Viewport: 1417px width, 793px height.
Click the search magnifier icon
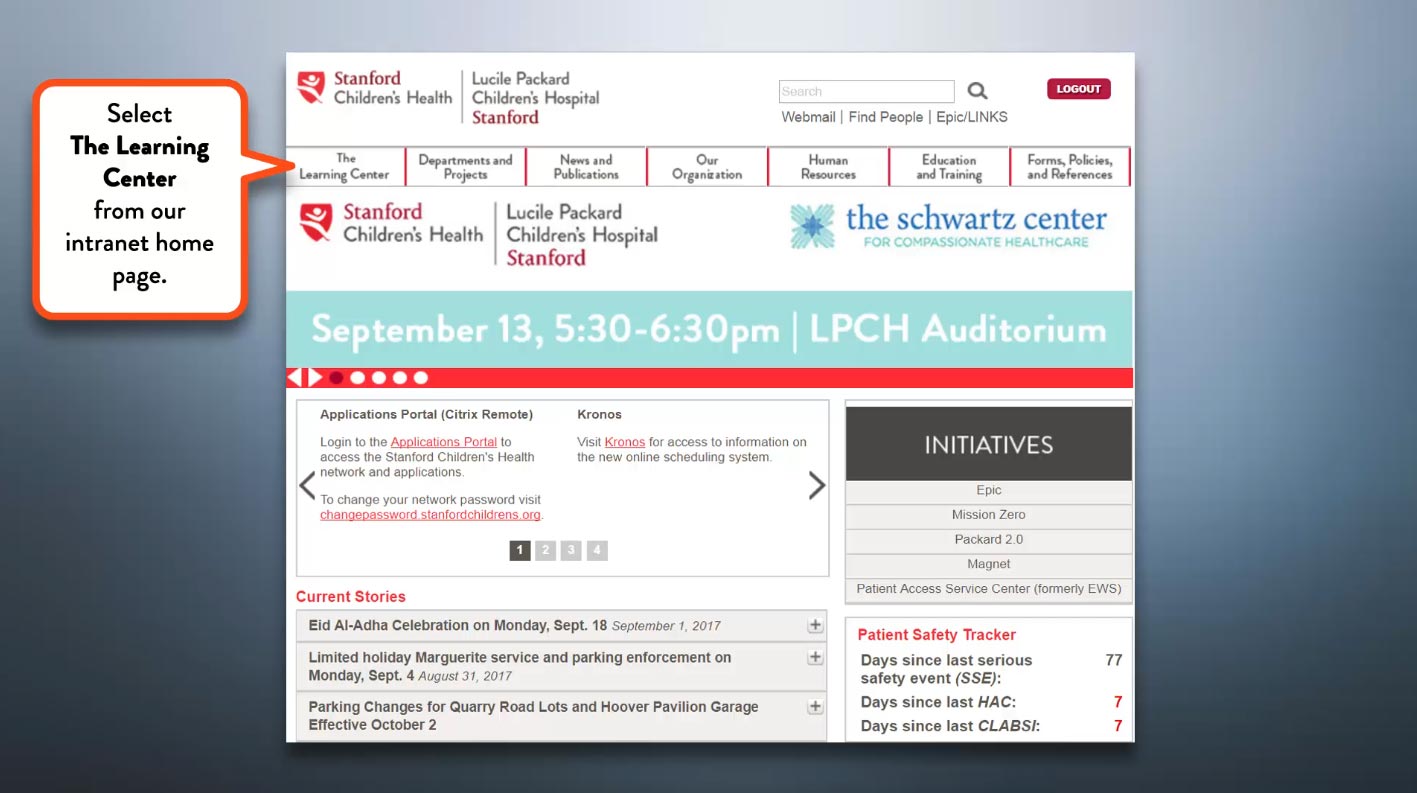click(x=977, y=91)
